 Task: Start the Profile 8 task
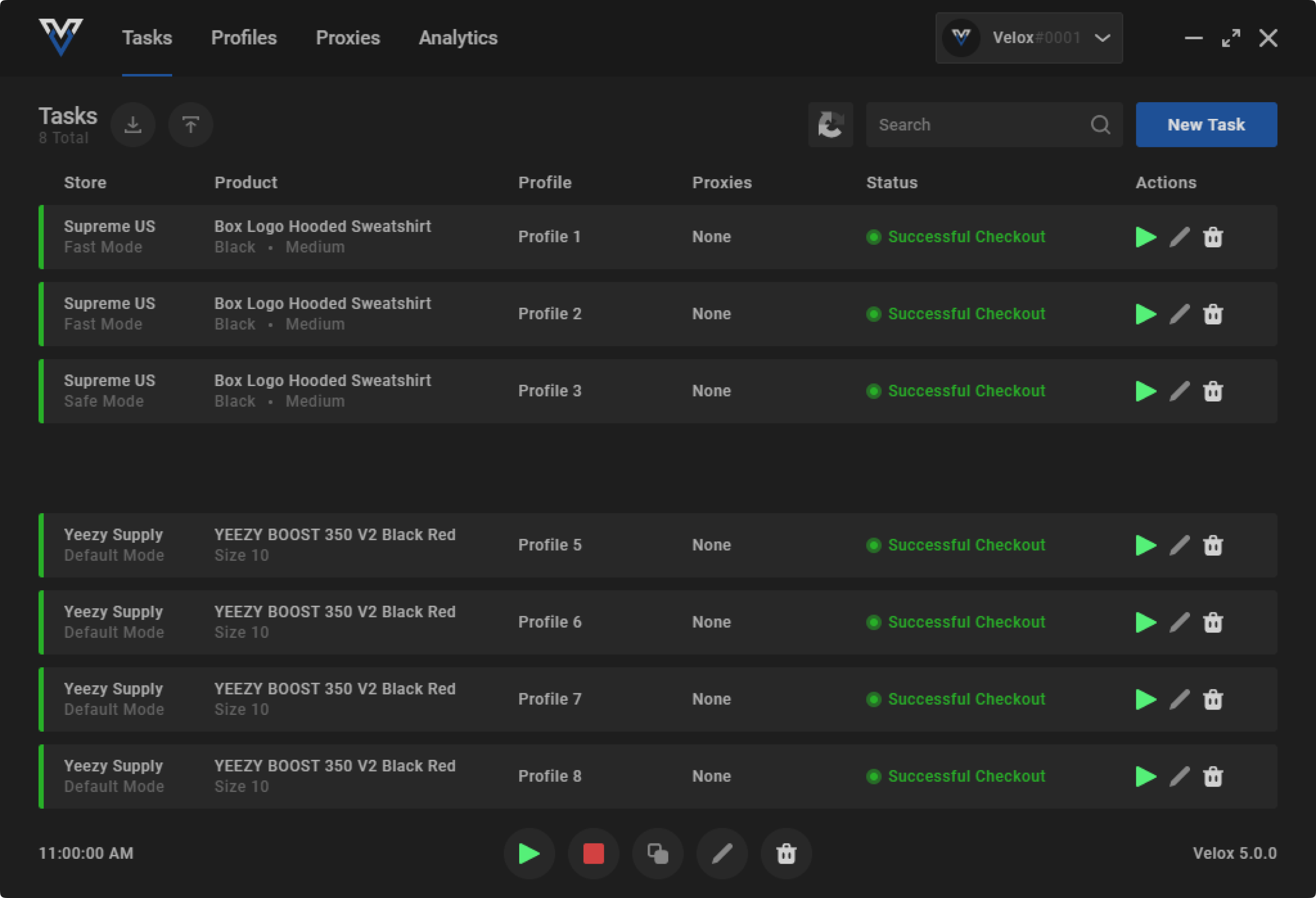1146,777
